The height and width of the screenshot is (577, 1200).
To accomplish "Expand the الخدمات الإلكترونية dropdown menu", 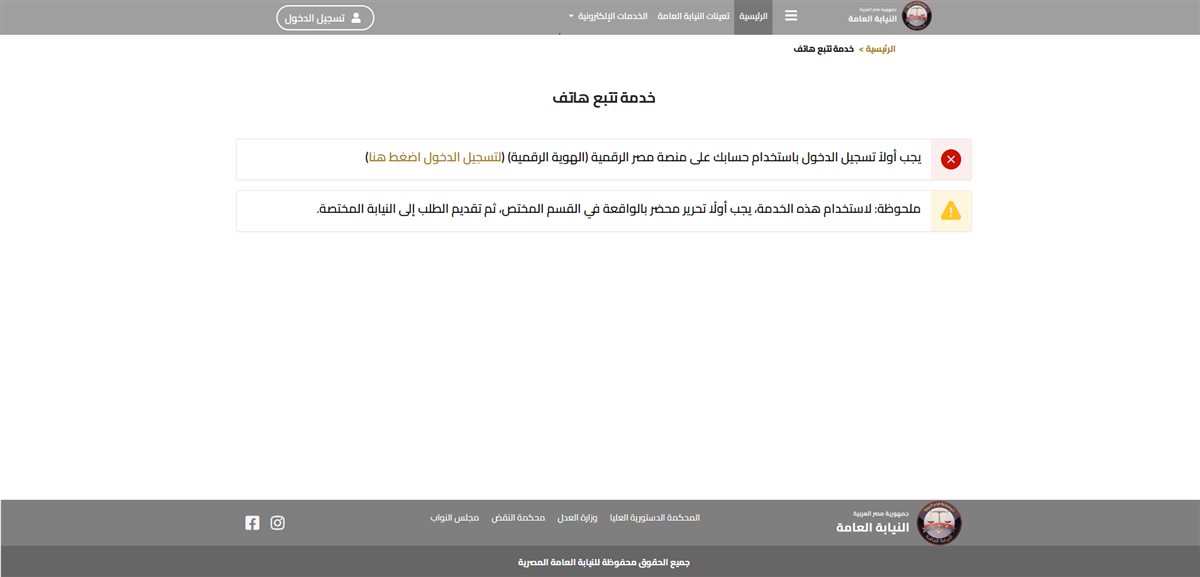I will [x=608, y=17].
